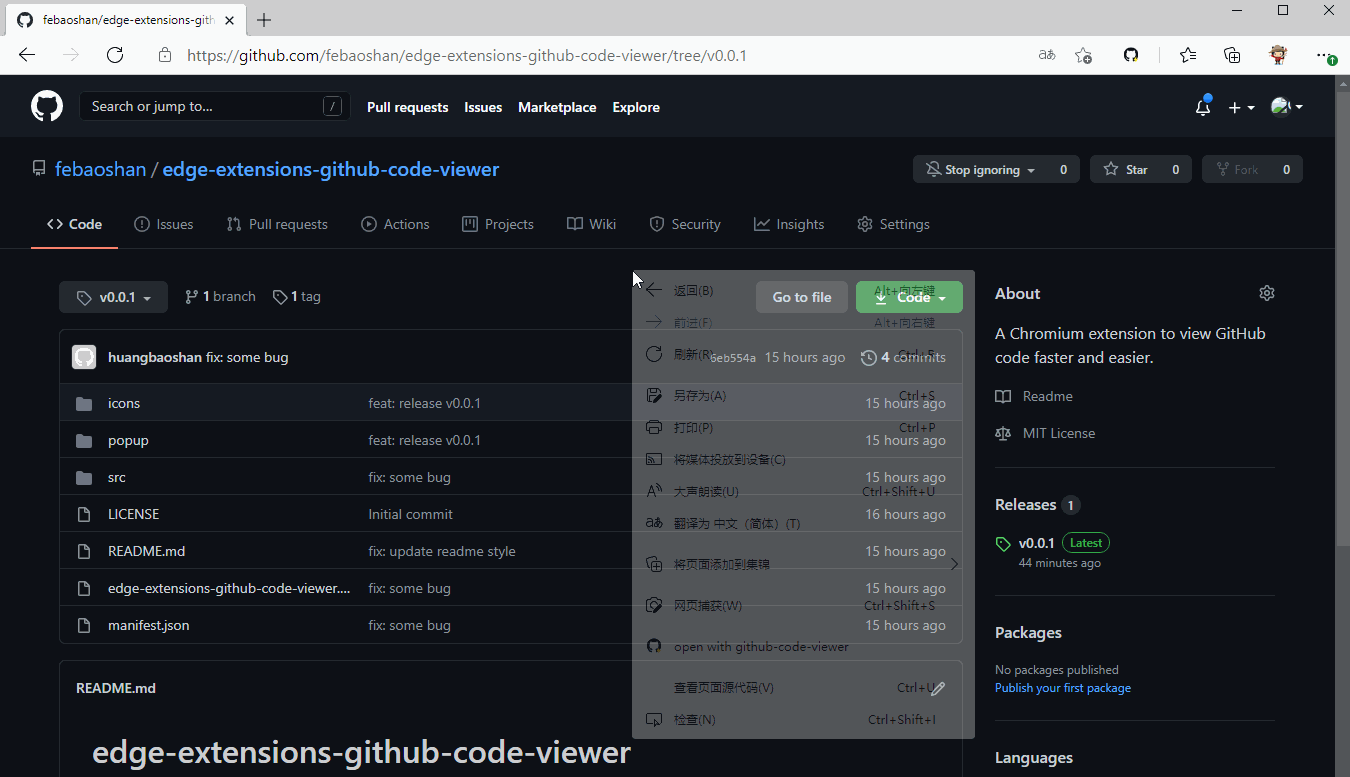Open the febaoshan owner link
The height and width of the screenshot is (777, 1350).
[x=100, y=169]
